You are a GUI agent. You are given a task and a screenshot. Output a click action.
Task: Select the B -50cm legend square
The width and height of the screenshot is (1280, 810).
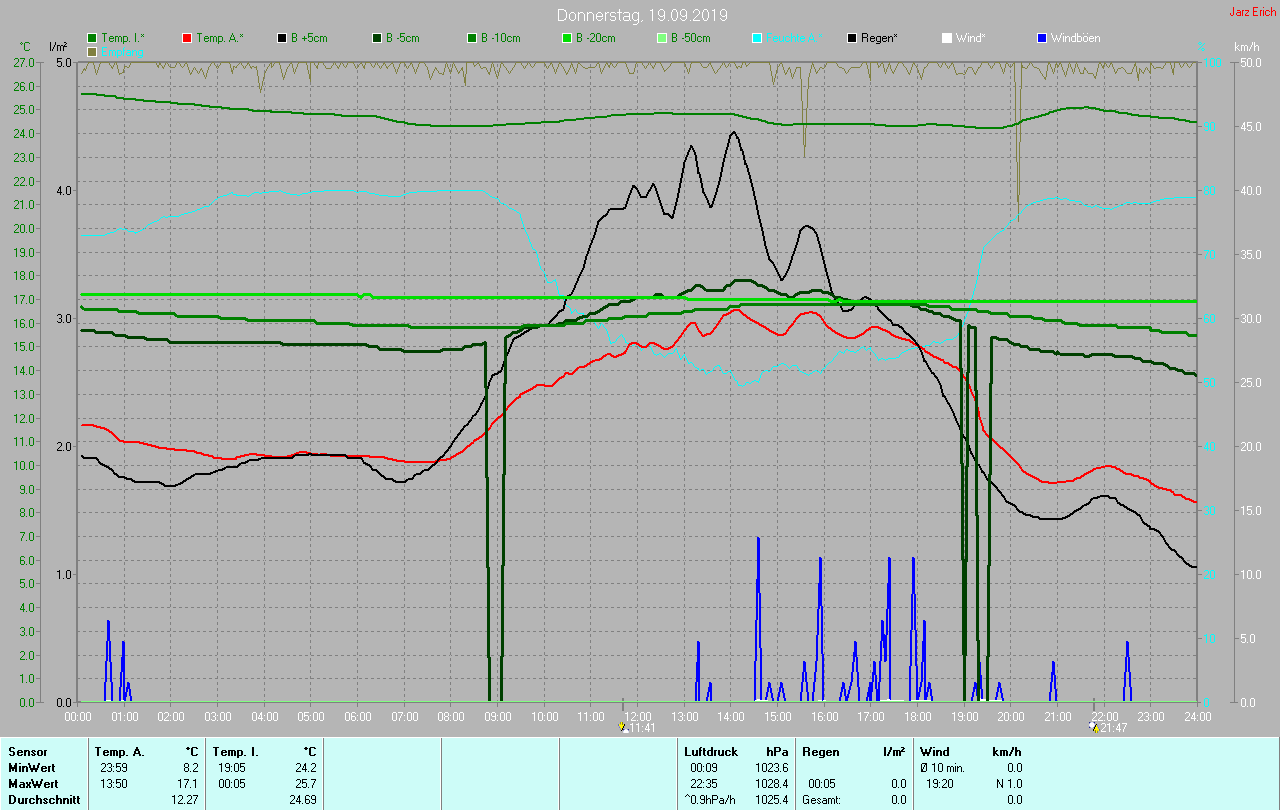[x=662, y=38]
